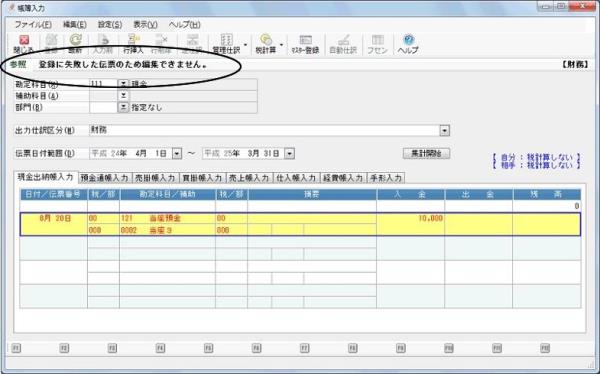Click the 補助科目 code input field

point(103,95)
